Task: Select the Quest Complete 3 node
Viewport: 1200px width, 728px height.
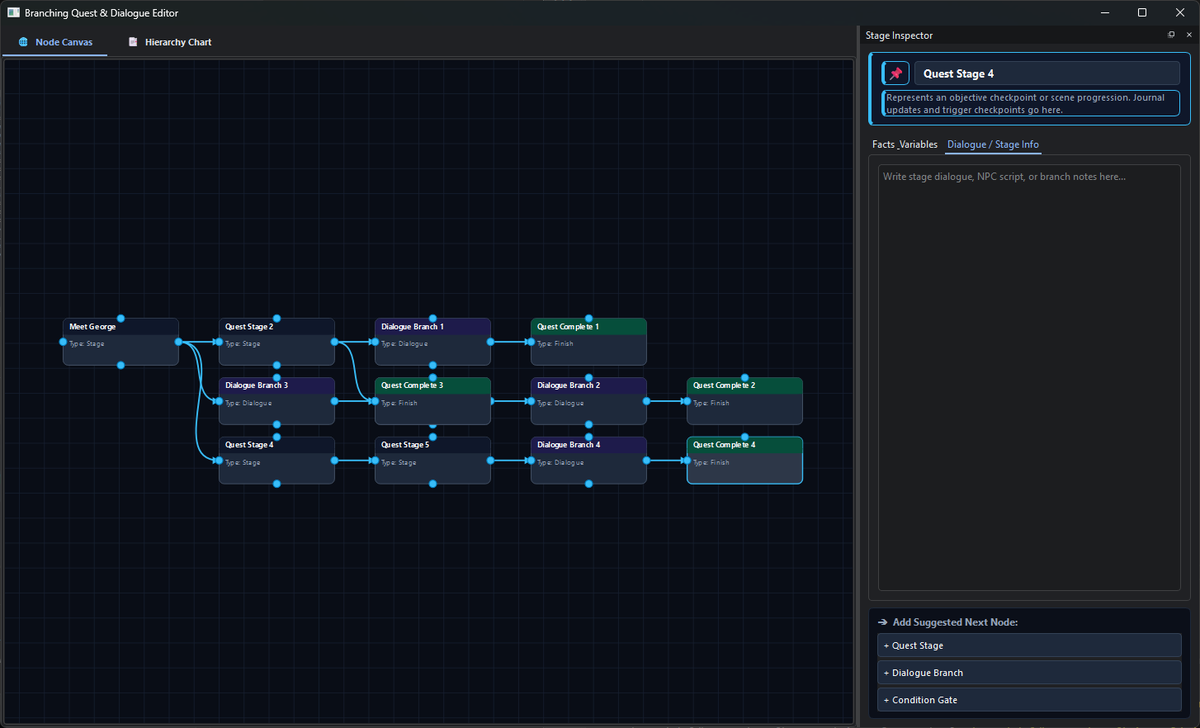Action: click(433, 401)
